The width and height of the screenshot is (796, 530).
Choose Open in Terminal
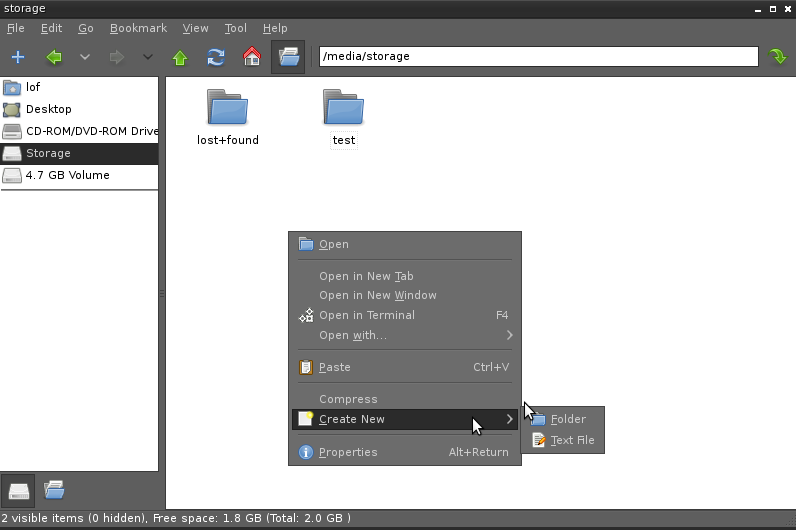[x=405, y=315]
